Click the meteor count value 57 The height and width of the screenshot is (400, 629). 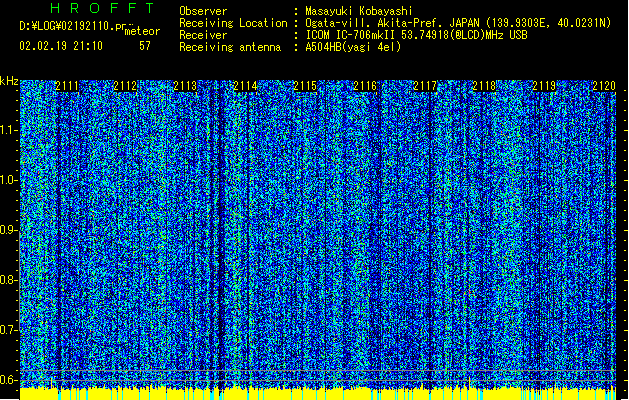(x=145, y=46)
